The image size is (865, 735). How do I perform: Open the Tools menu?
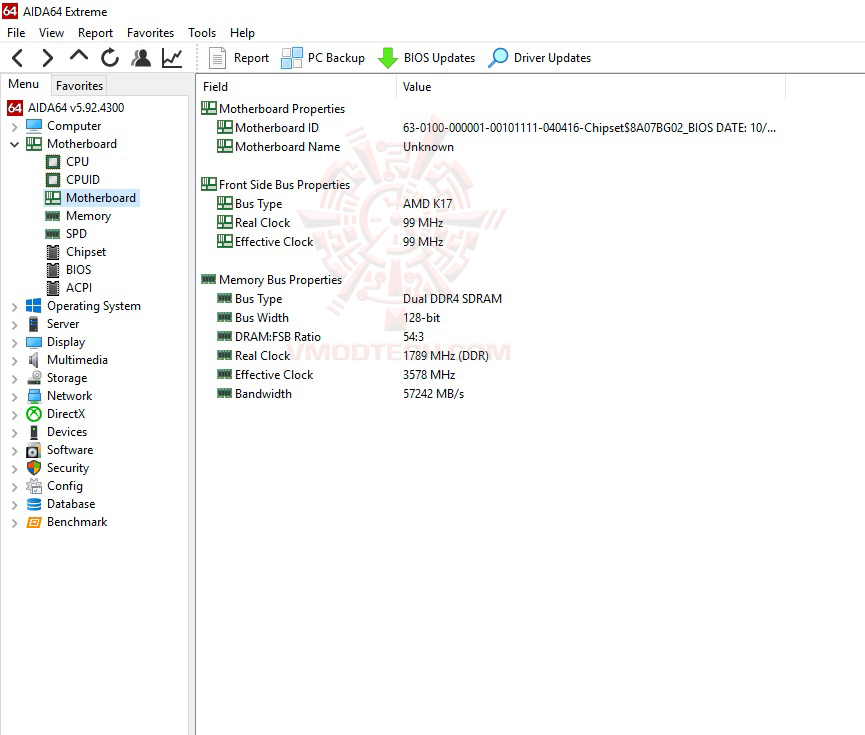[202, 33]
